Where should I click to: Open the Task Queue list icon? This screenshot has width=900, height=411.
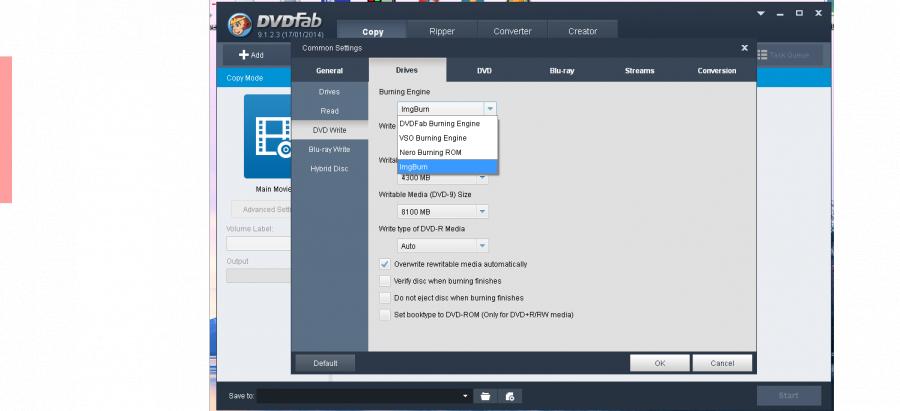click(x=762, y=55)
